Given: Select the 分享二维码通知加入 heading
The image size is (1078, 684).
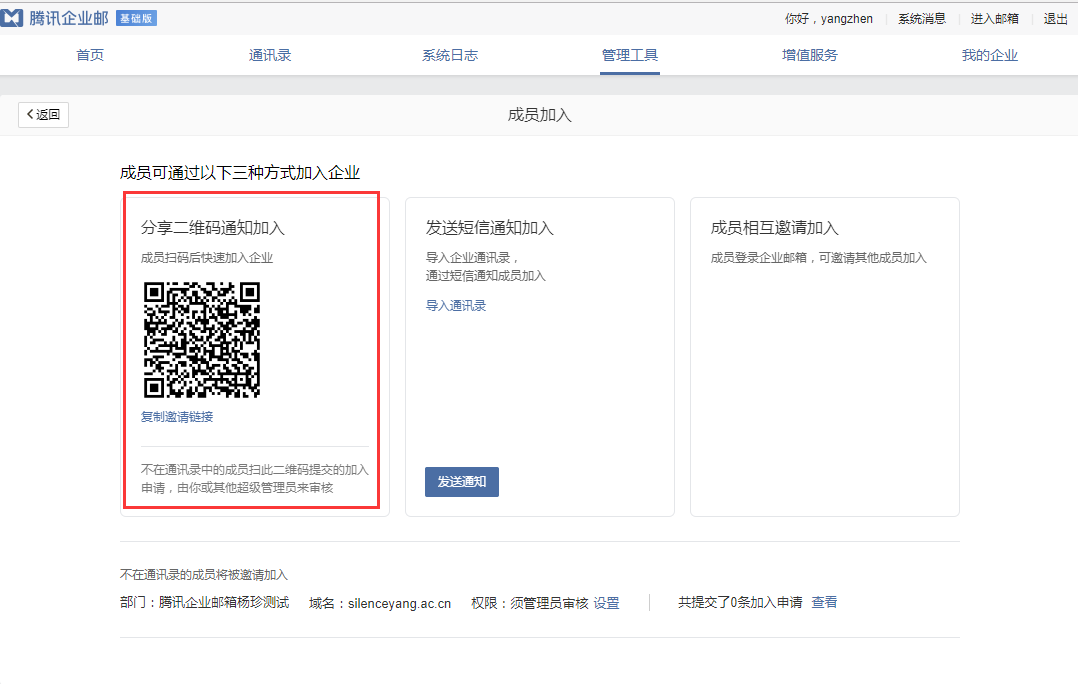Looking at the screenshot, I should (x=212, y=228).
